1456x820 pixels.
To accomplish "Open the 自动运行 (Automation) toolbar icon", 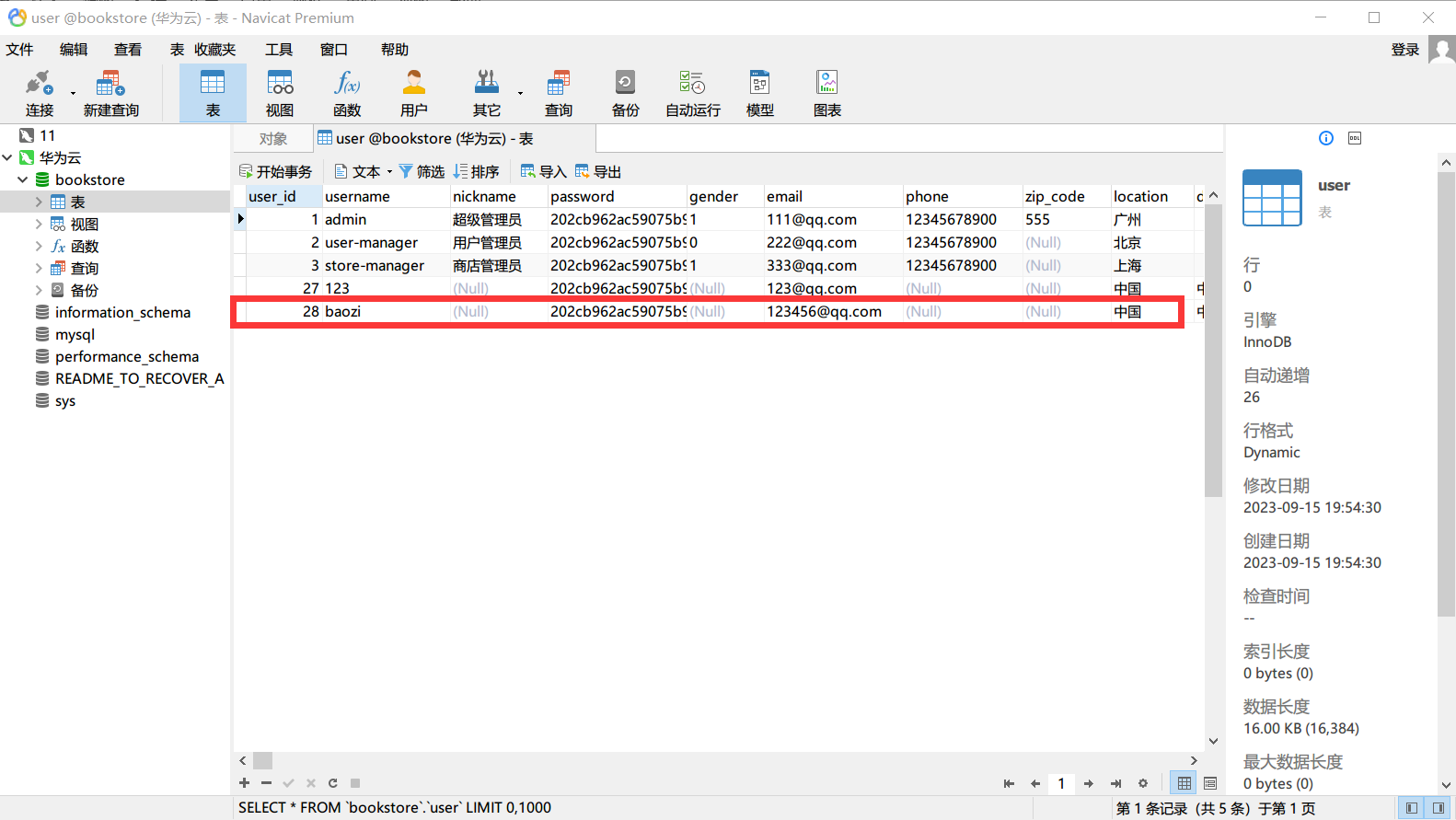I will click(x=693, y=93).
